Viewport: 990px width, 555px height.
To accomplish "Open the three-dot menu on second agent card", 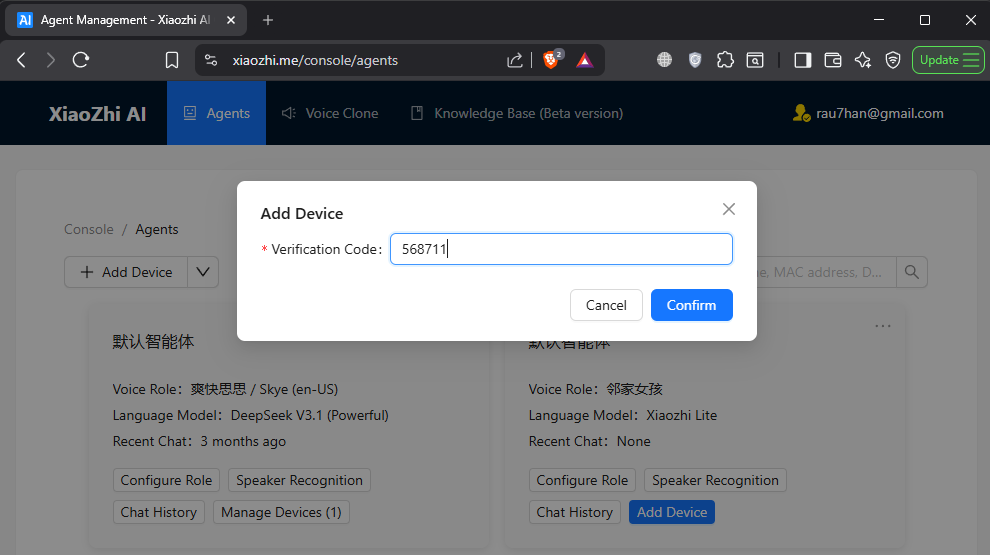I will pyautogui.click(x=883, y=326).
